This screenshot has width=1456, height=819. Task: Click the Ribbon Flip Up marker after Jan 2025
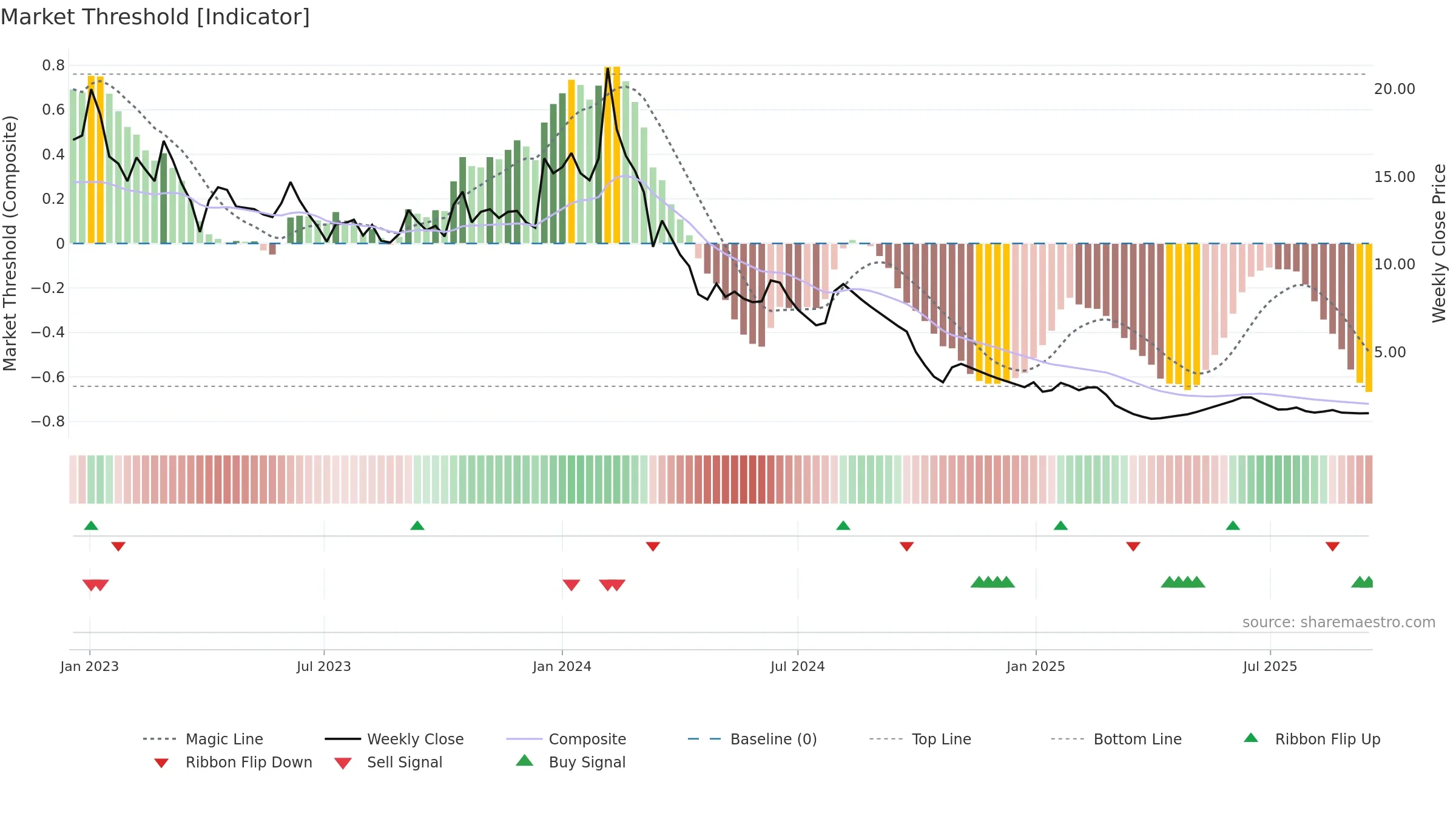(1060, 525)
